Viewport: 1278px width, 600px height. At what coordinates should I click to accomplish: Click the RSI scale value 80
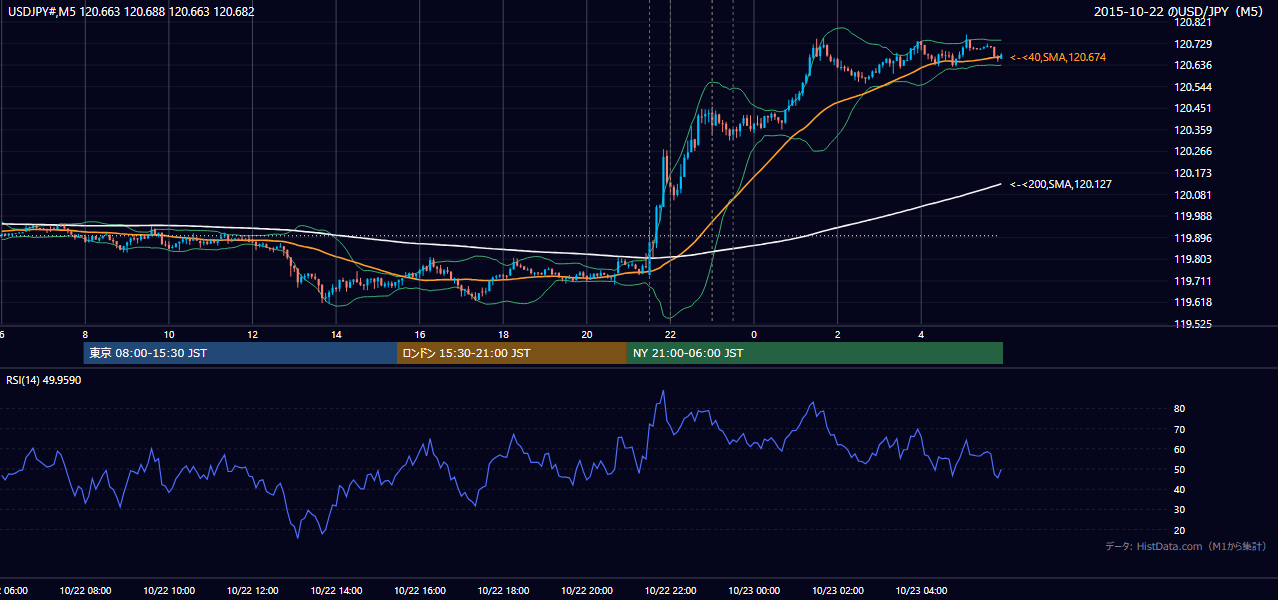1180,409
